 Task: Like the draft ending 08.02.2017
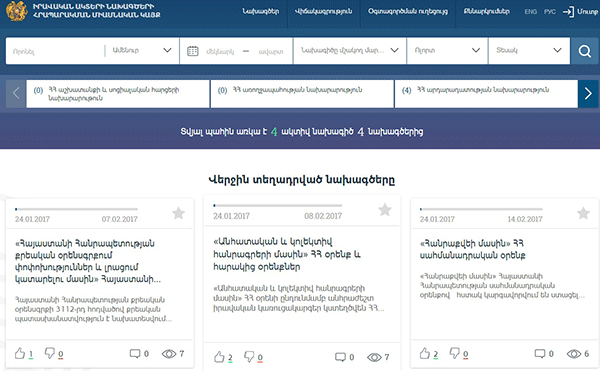pyautogui.click(x=219, y=357)
